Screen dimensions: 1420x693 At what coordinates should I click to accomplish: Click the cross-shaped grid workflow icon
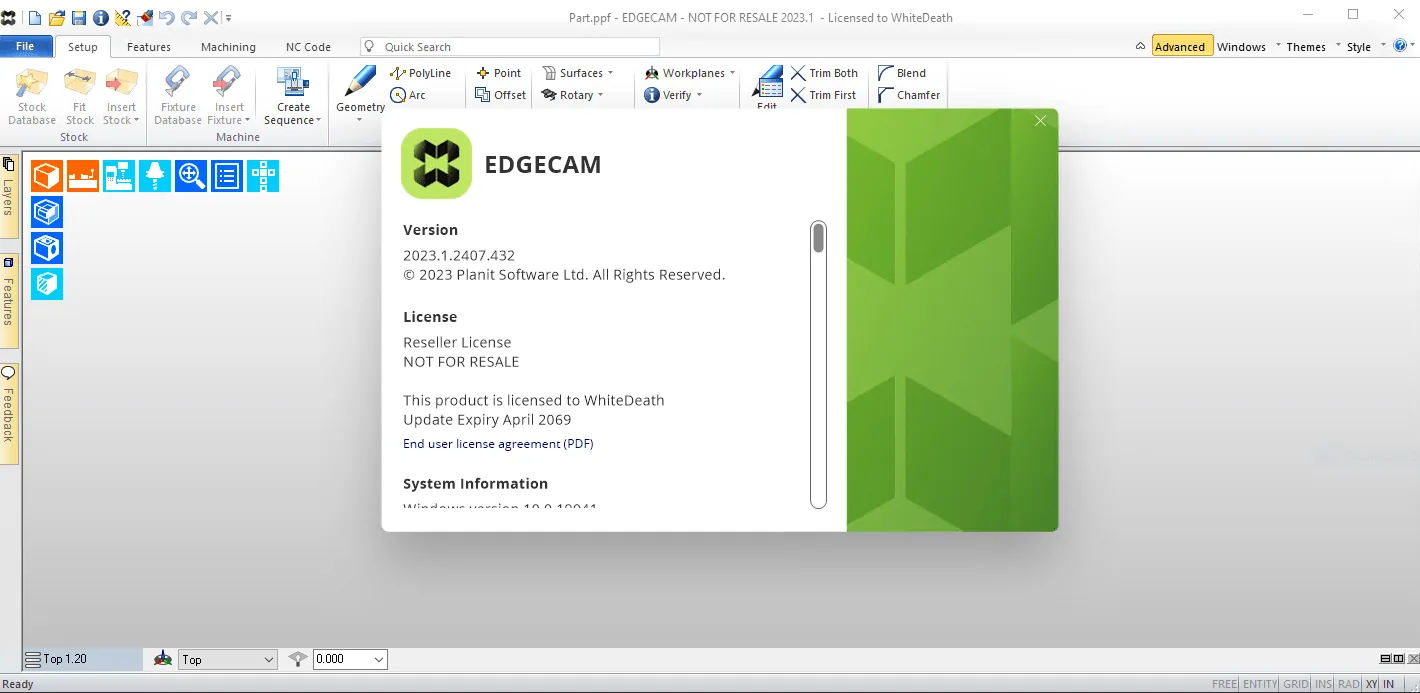pyautogui.click(x=263, y=176)
